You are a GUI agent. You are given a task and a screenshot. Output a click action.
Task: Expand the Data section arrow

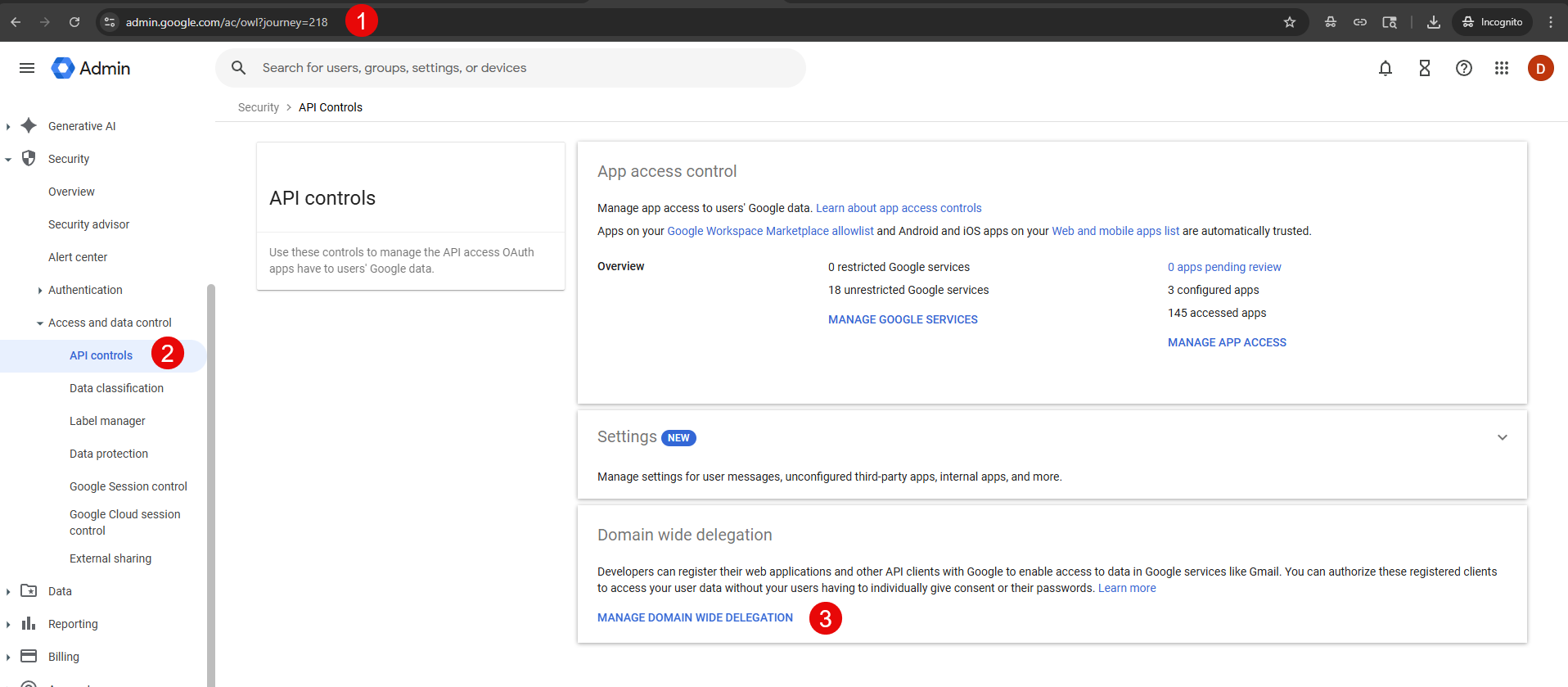(8, 591)
